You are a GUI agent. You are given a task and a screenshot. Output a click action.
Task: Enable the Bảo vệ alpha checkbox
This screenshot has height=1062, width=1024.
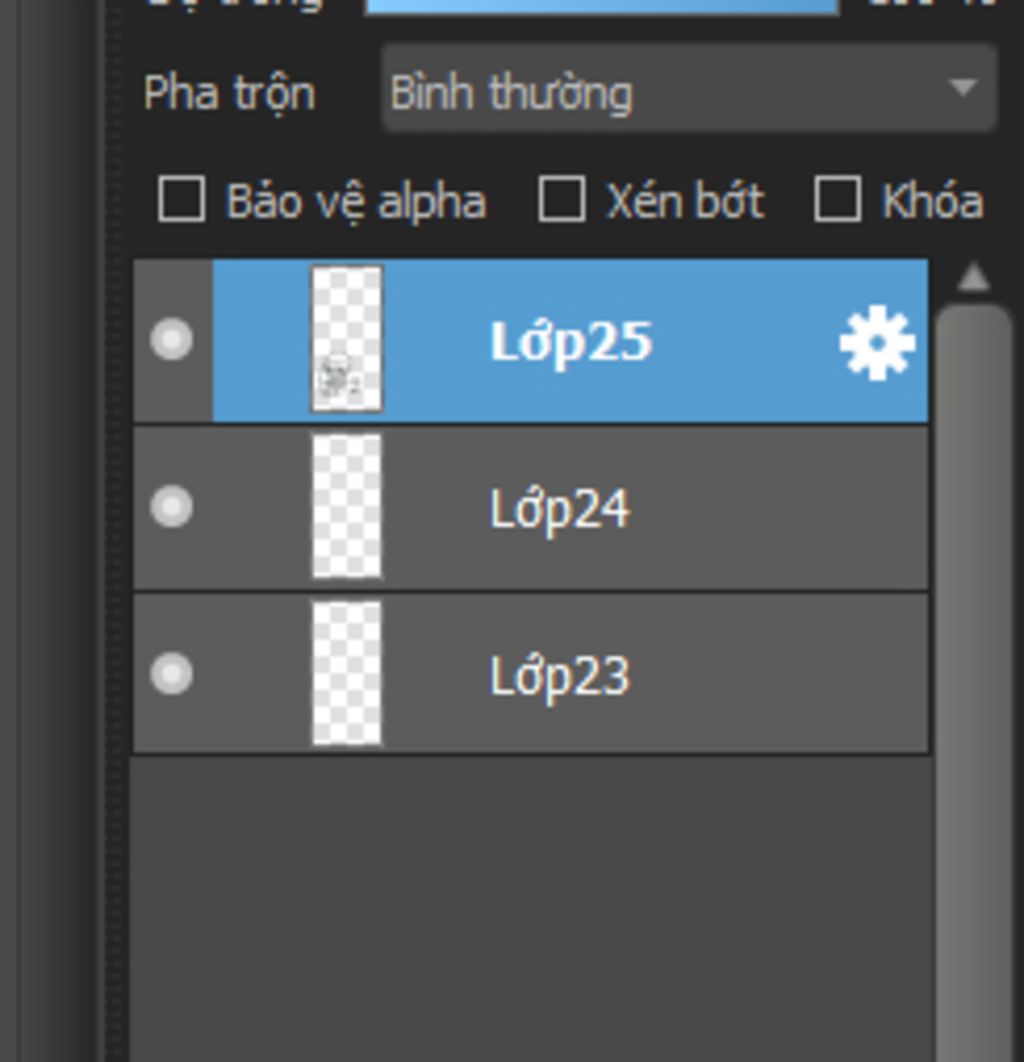[182, 199]
